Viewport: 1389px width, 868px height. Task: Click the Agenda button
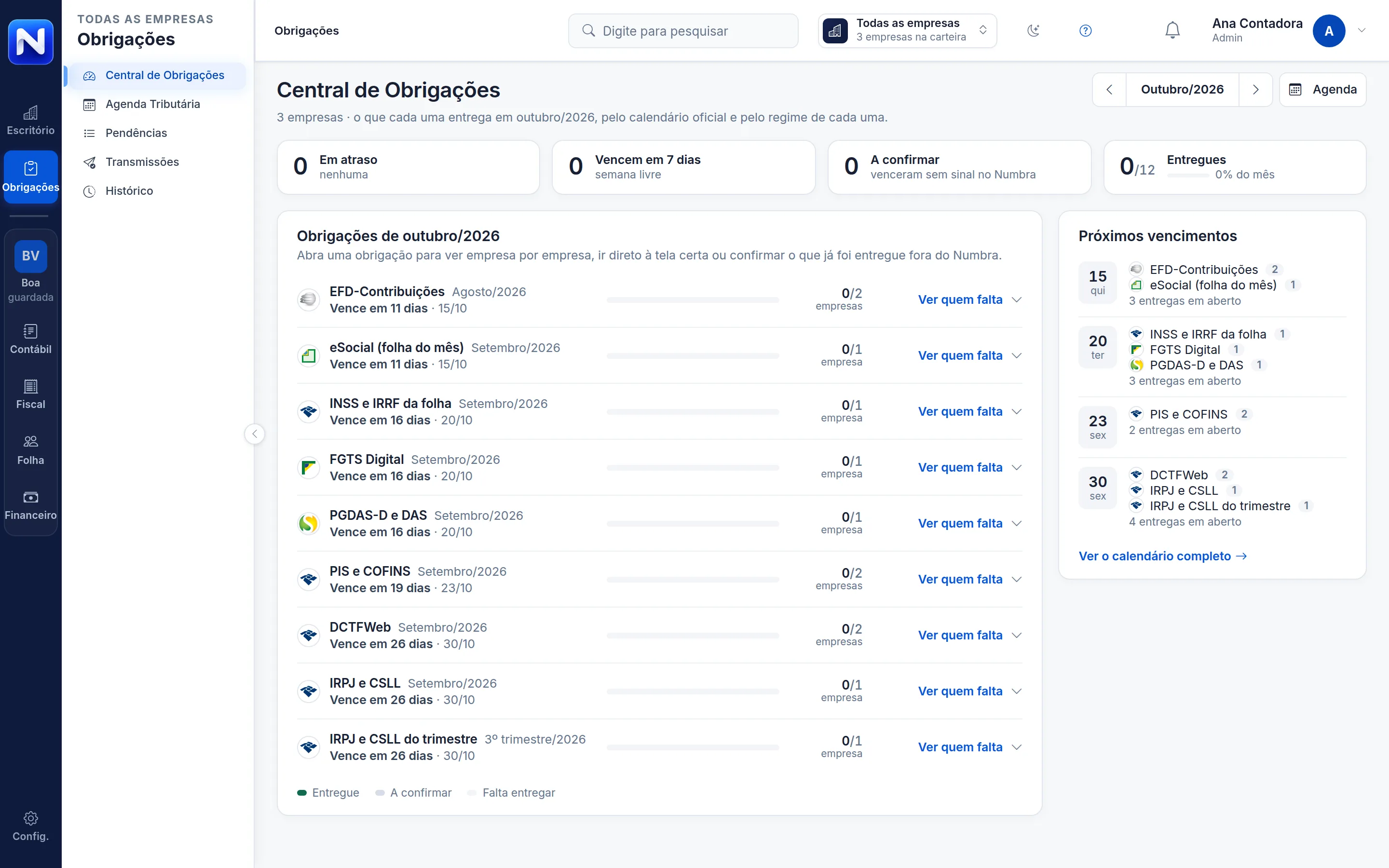coord(1322,90)
